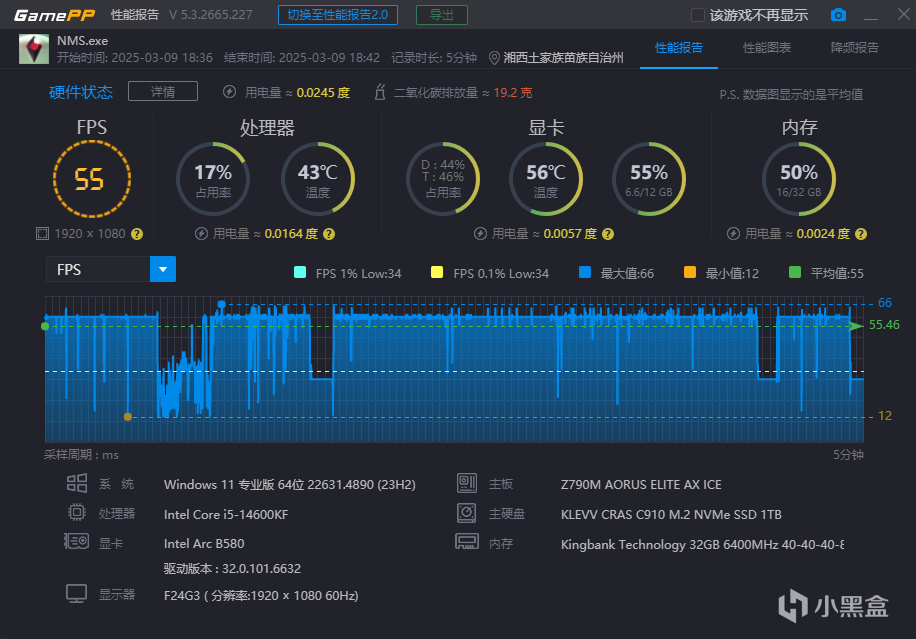Click the location pin icon
Screen dimensions: 916x639
[494, 58]
